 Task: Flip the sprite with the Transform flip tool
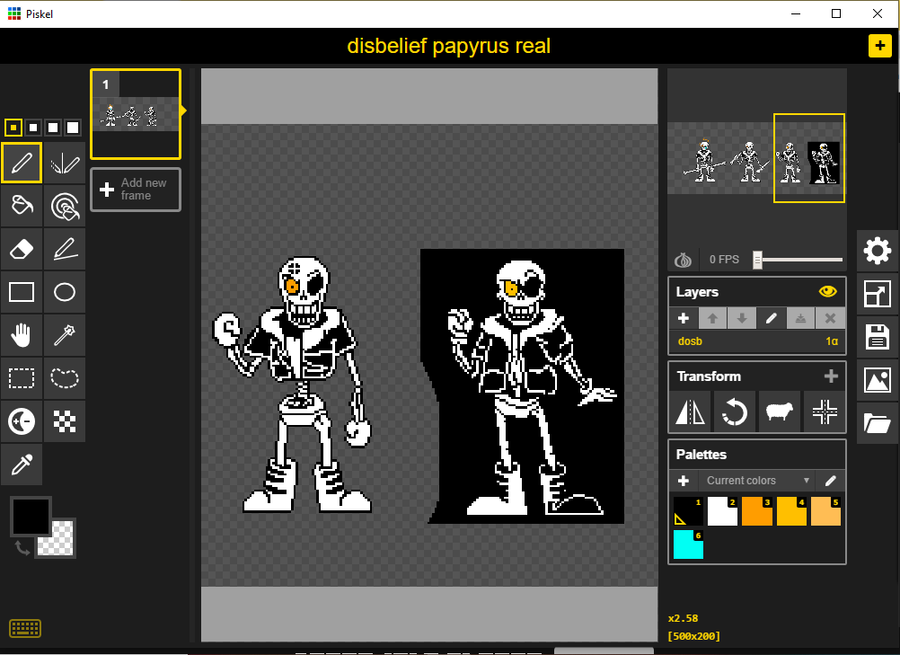point(690,412)
